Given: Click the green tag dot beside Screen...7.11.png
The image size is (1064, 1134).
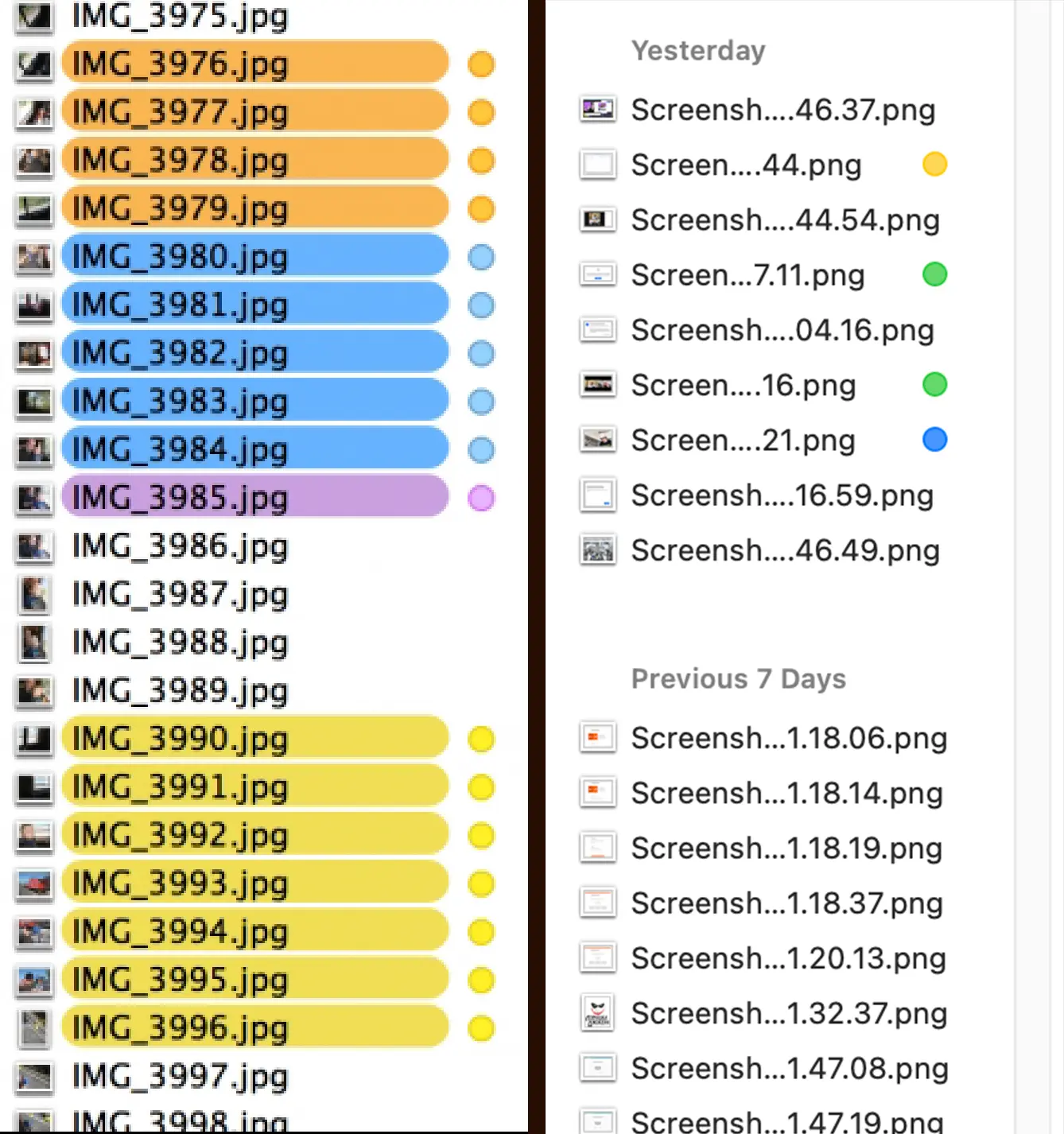Looking at the screenshot, I should click(x=934, y=274).
